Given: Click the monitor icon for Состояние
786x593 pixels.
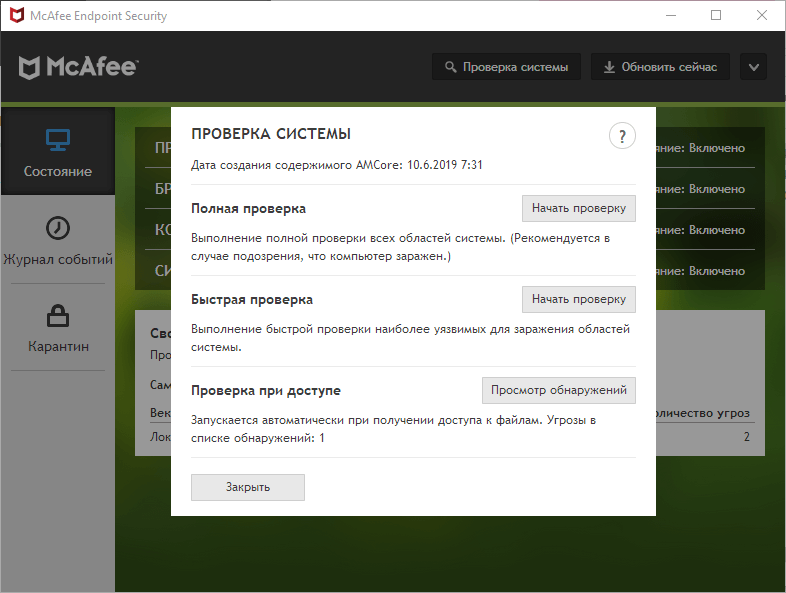Looking at the screenshot, I should pos(58,140).
